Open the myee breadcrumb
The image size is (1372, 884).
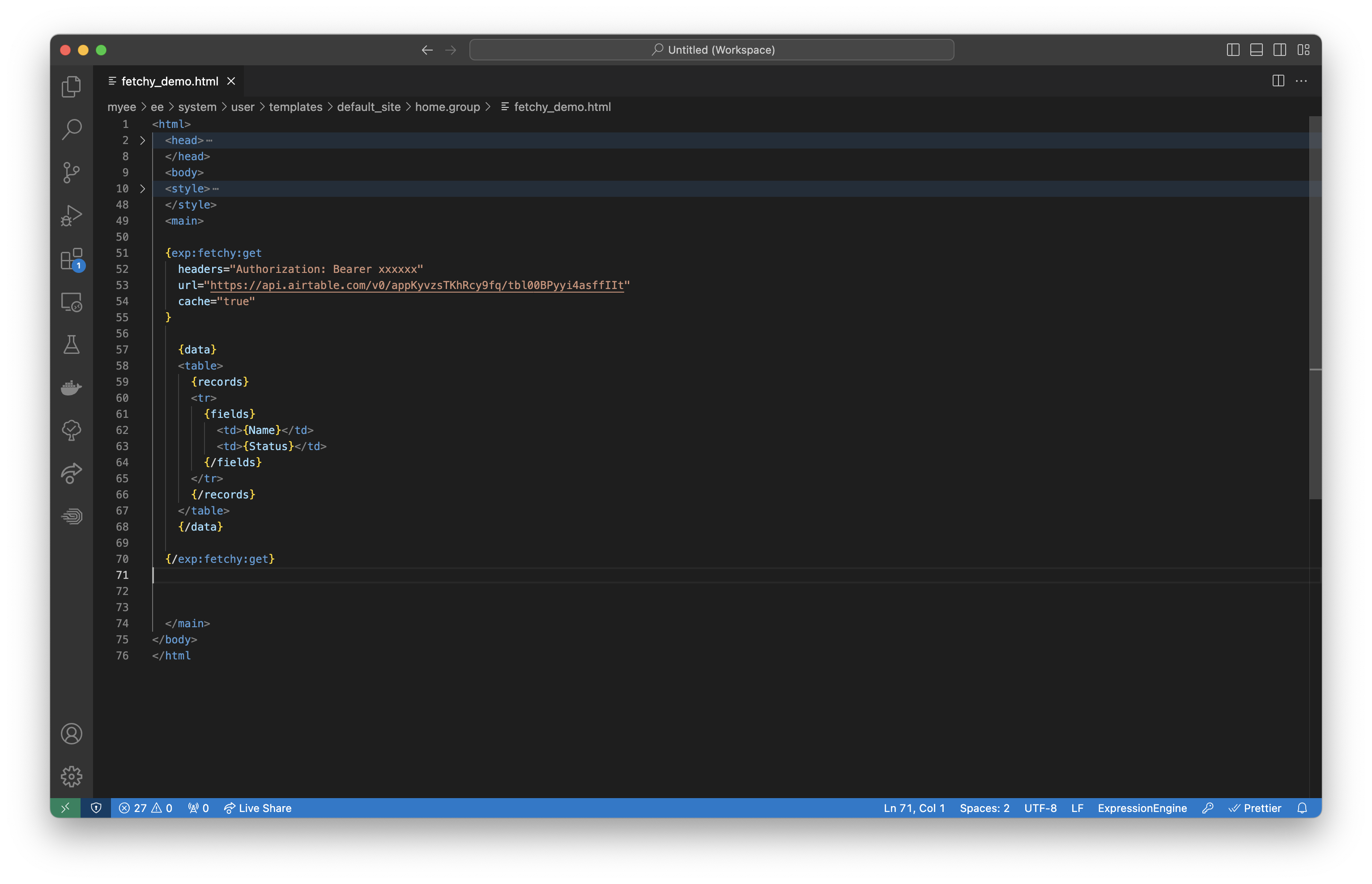122,107
